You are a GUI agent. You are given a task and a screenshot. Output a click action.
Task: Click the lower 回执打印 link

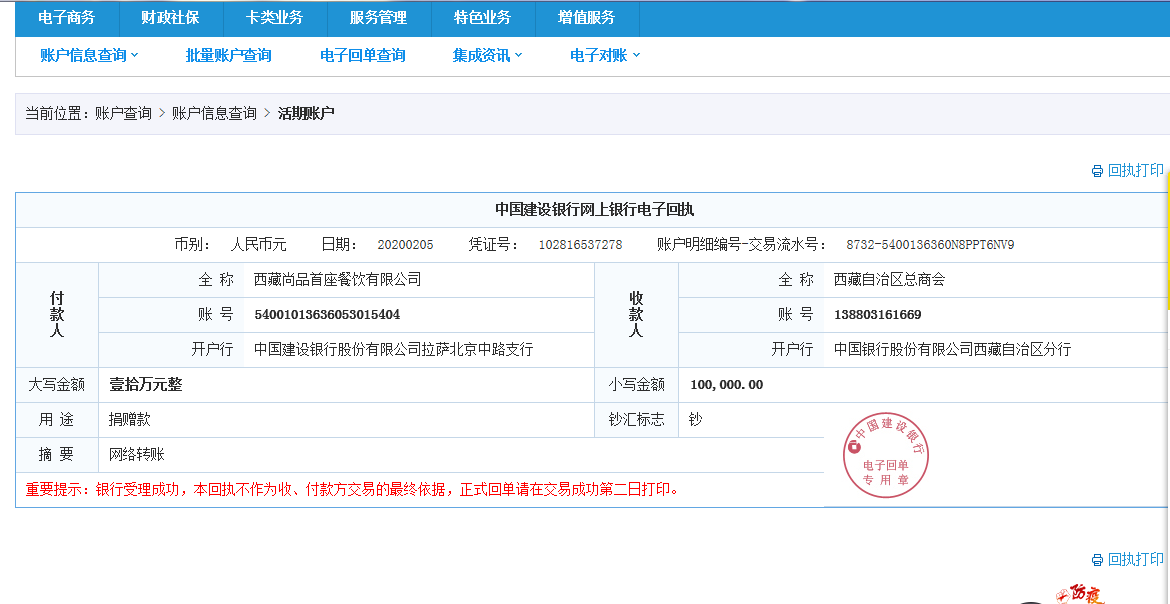click(1135, 559)
